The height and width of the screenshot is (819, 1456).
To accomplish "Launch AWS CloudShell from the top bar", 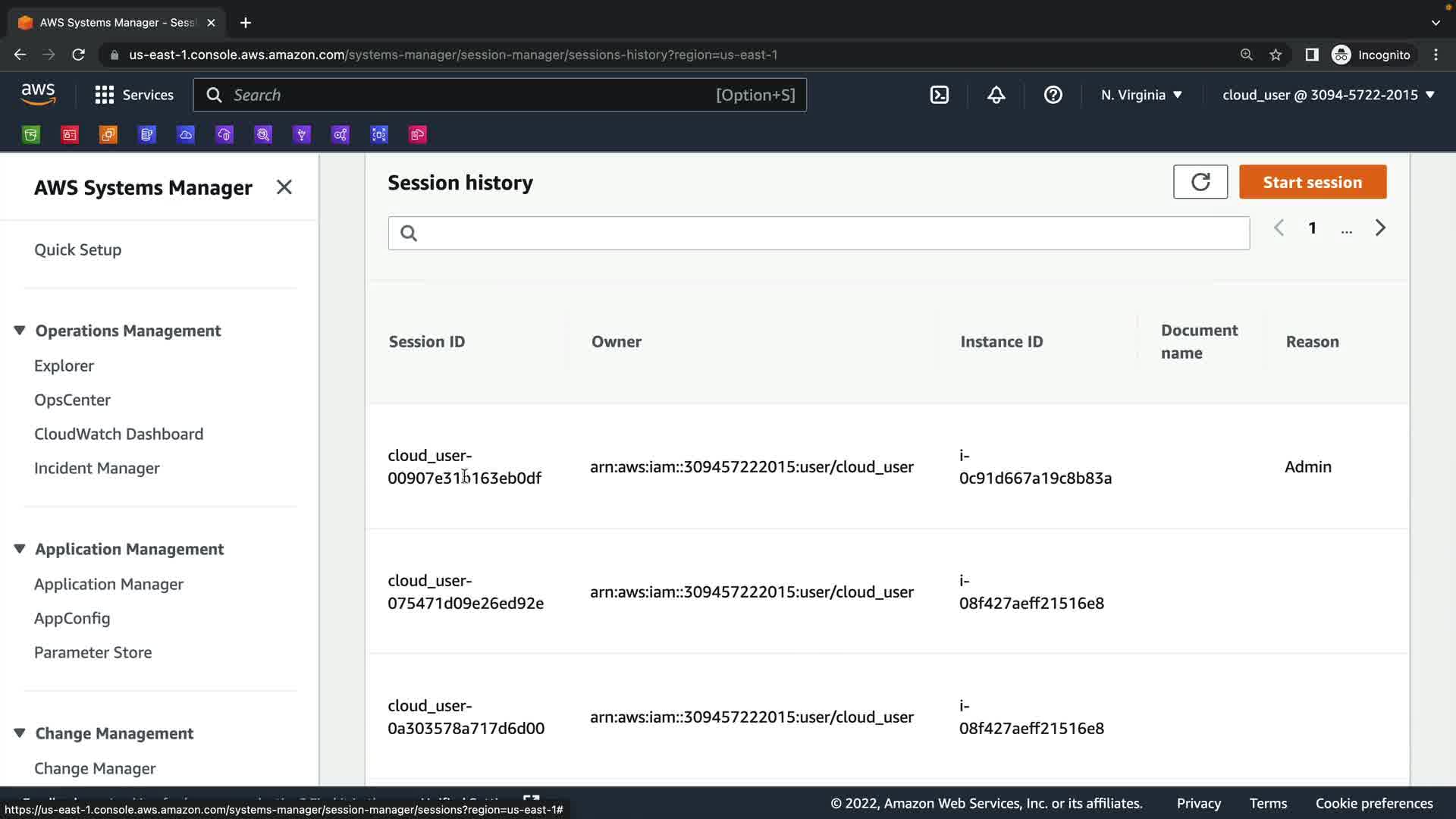I will (939, 95).
